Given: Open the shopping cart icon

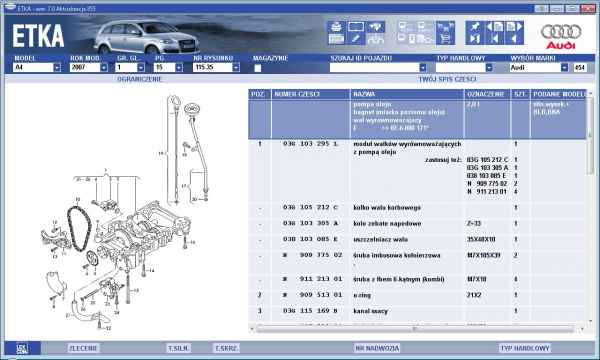Looking at the screenshot, I should [x=445, y=39].
